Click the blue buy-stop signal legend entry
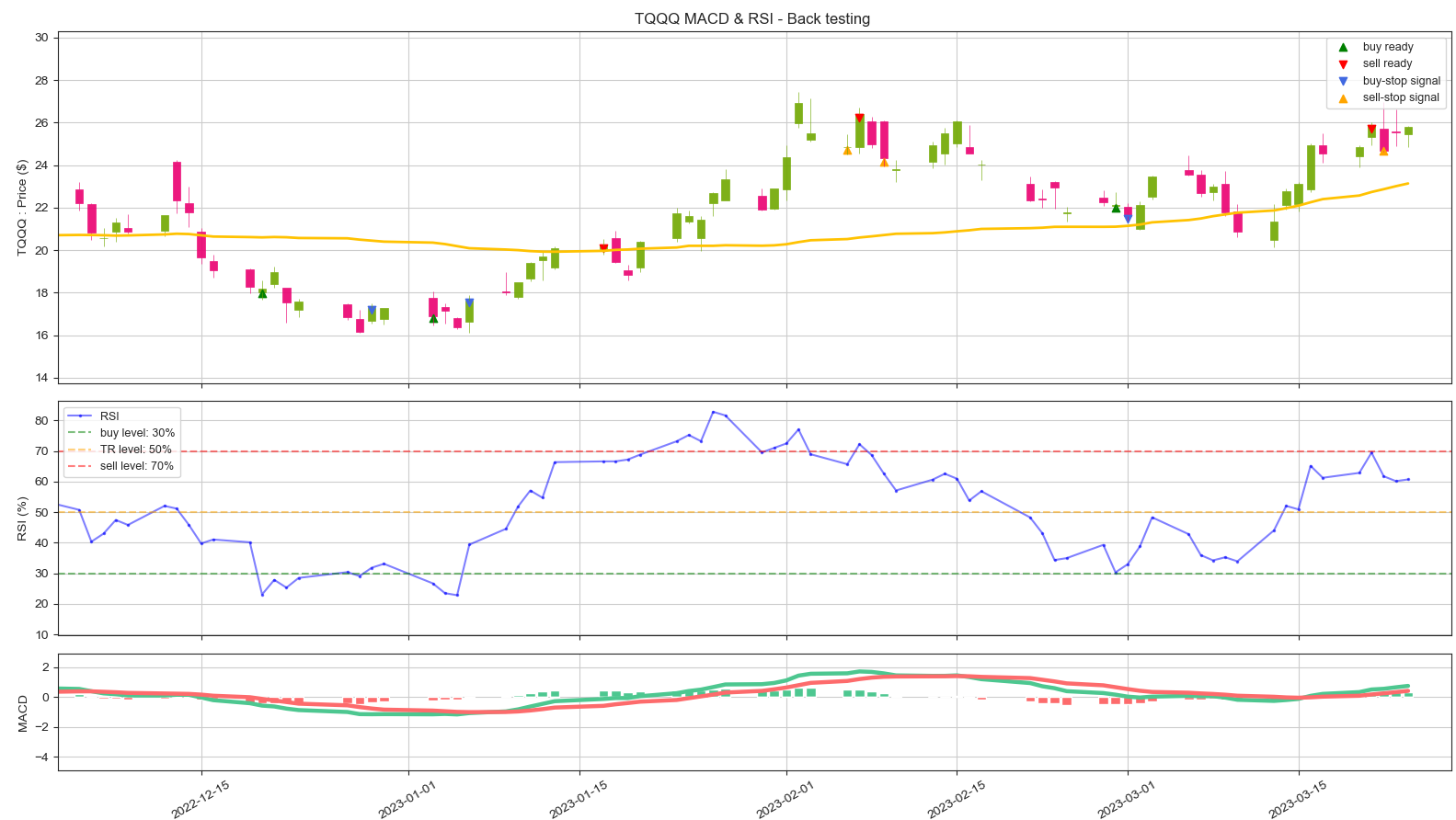The image size is (1456, 820). point(1389,81)
